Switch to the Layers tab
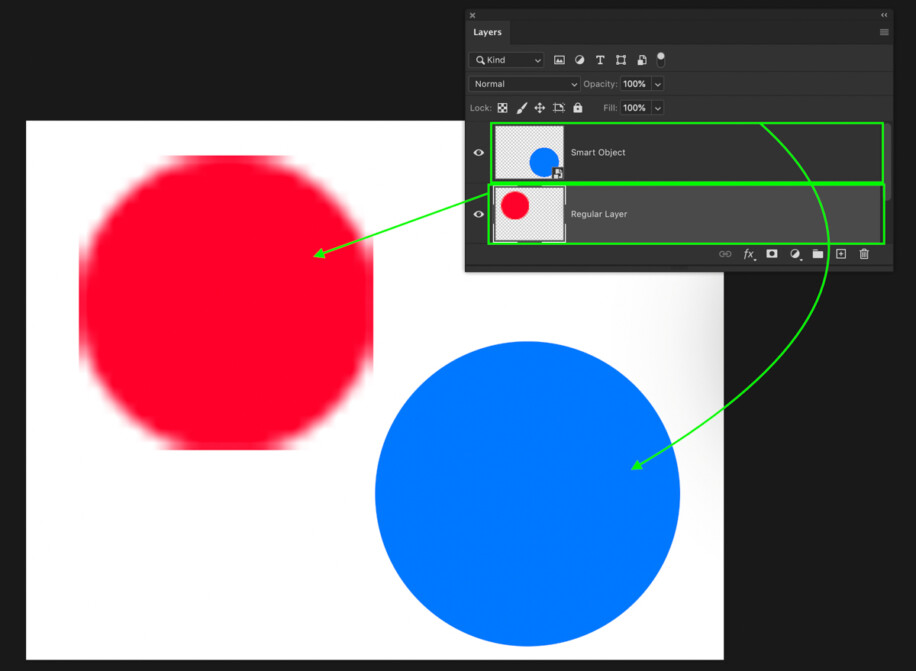 tap(488, 32)
